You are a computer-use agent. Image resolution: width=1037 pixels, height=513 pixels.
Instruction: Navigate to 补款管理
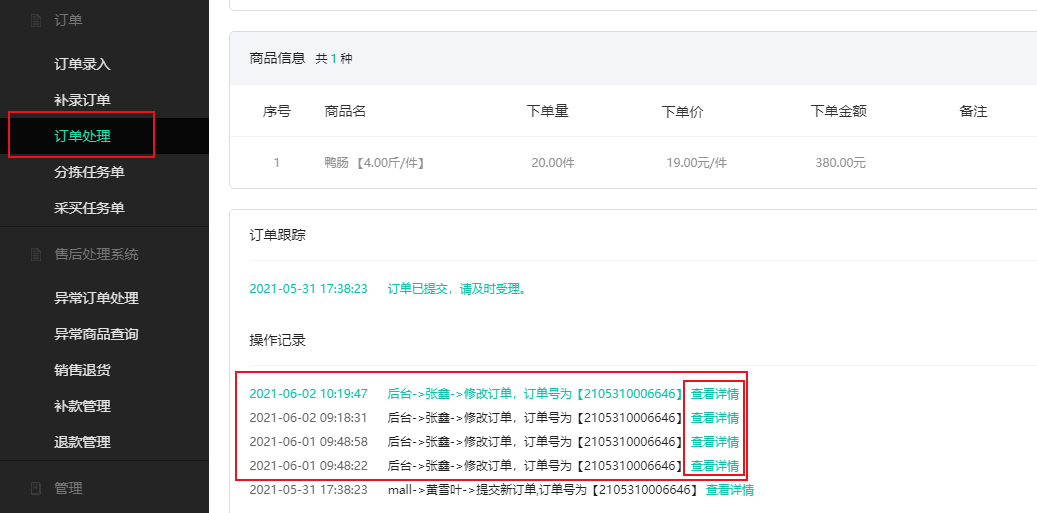point(82,406)
